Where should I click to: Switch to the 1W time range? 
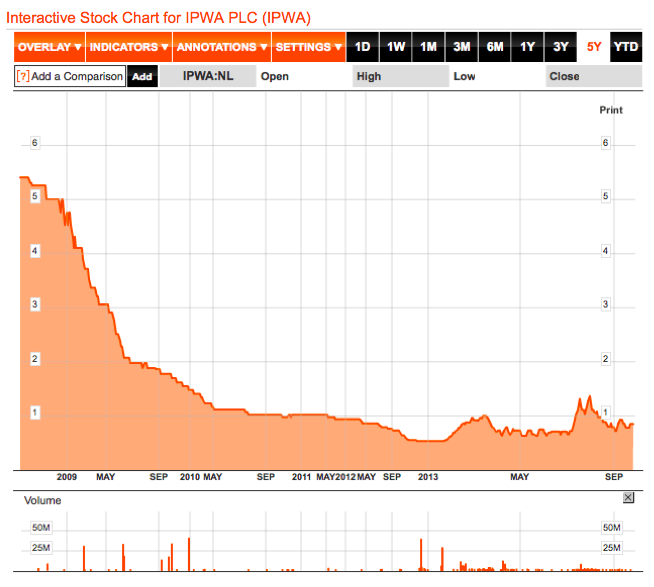pos(395,47)
